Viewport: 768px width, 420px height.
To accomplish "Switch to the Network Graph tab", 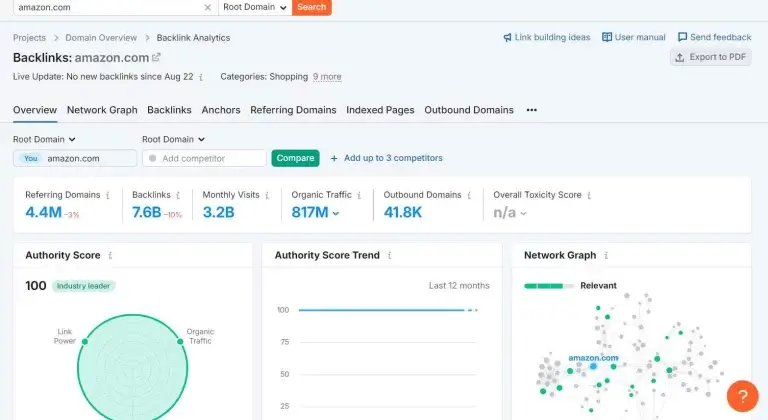I will coord(102,110).
